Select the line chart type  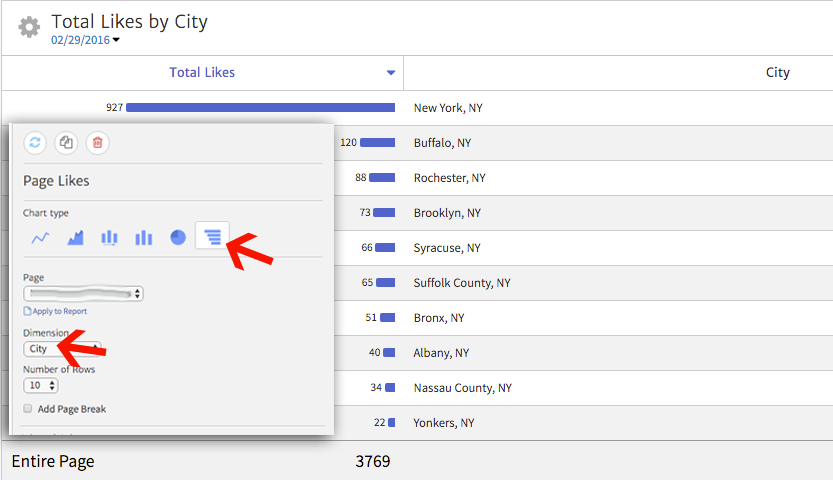pyautogui.click(x=40, y=238)
